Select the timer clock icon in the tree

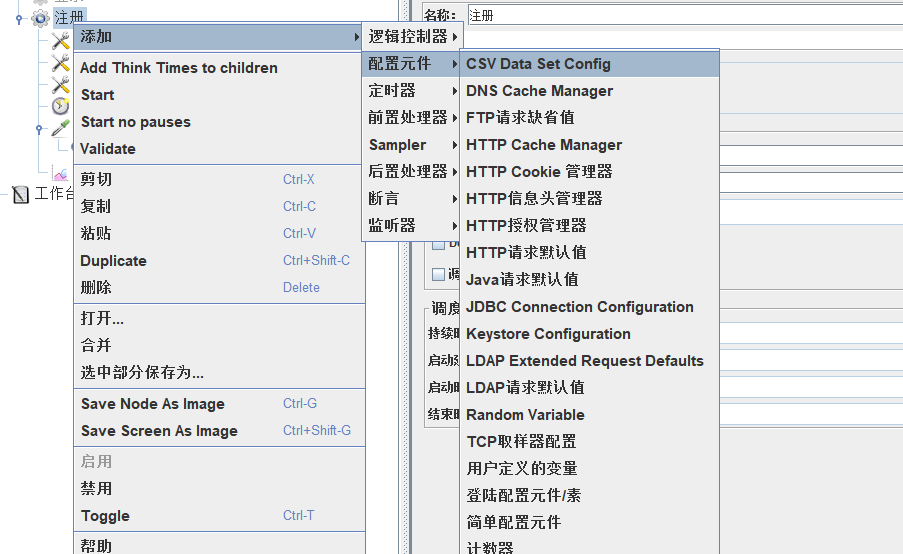tap(61, 106)
